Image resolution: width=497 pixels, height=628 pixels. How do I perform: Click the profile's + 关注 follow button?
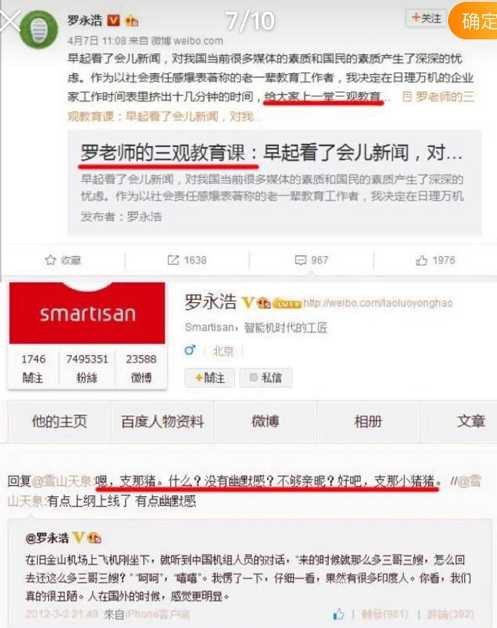coord(209,377)
